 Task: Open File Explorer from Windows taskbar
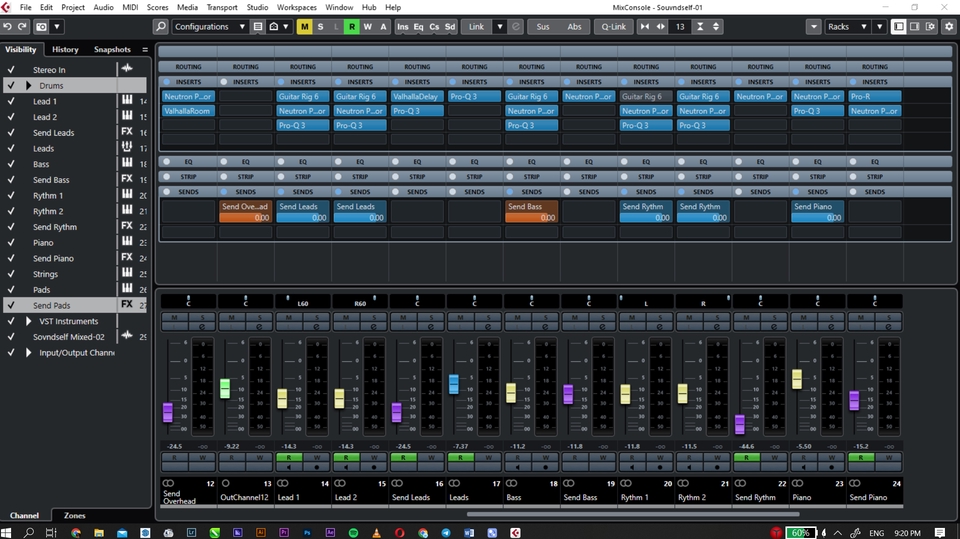click(99, 532)
